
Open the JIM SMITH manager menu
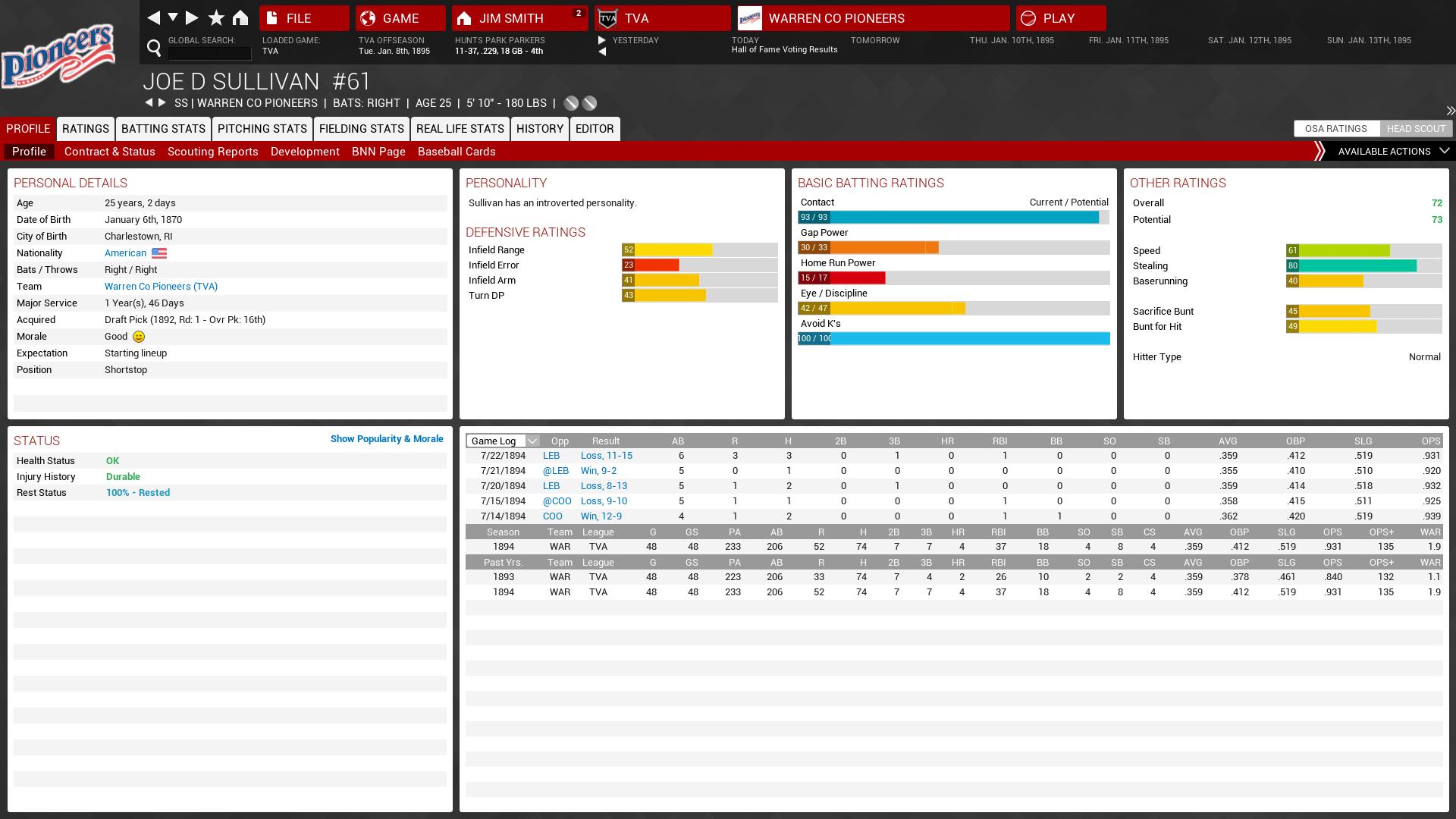520,18
